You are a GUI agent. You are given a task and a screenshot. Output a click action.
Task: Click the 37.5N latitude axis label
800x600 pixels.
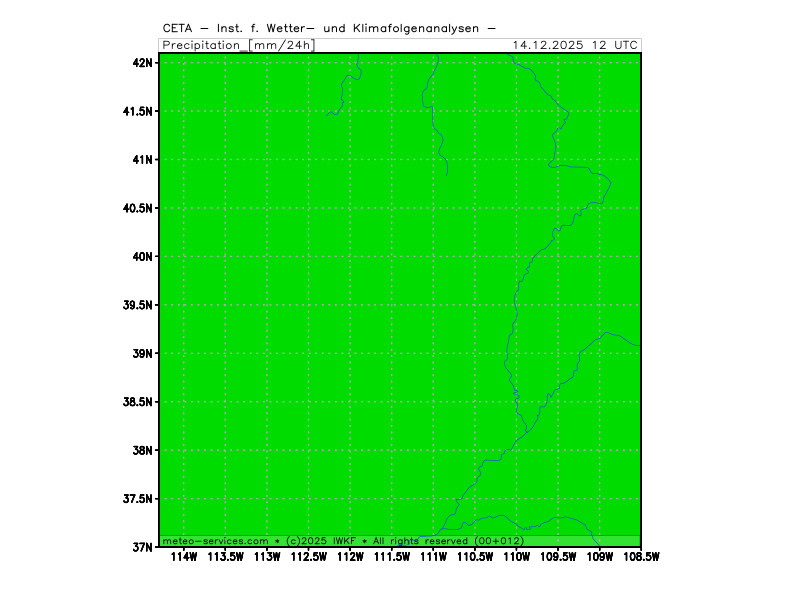point(138,499)
